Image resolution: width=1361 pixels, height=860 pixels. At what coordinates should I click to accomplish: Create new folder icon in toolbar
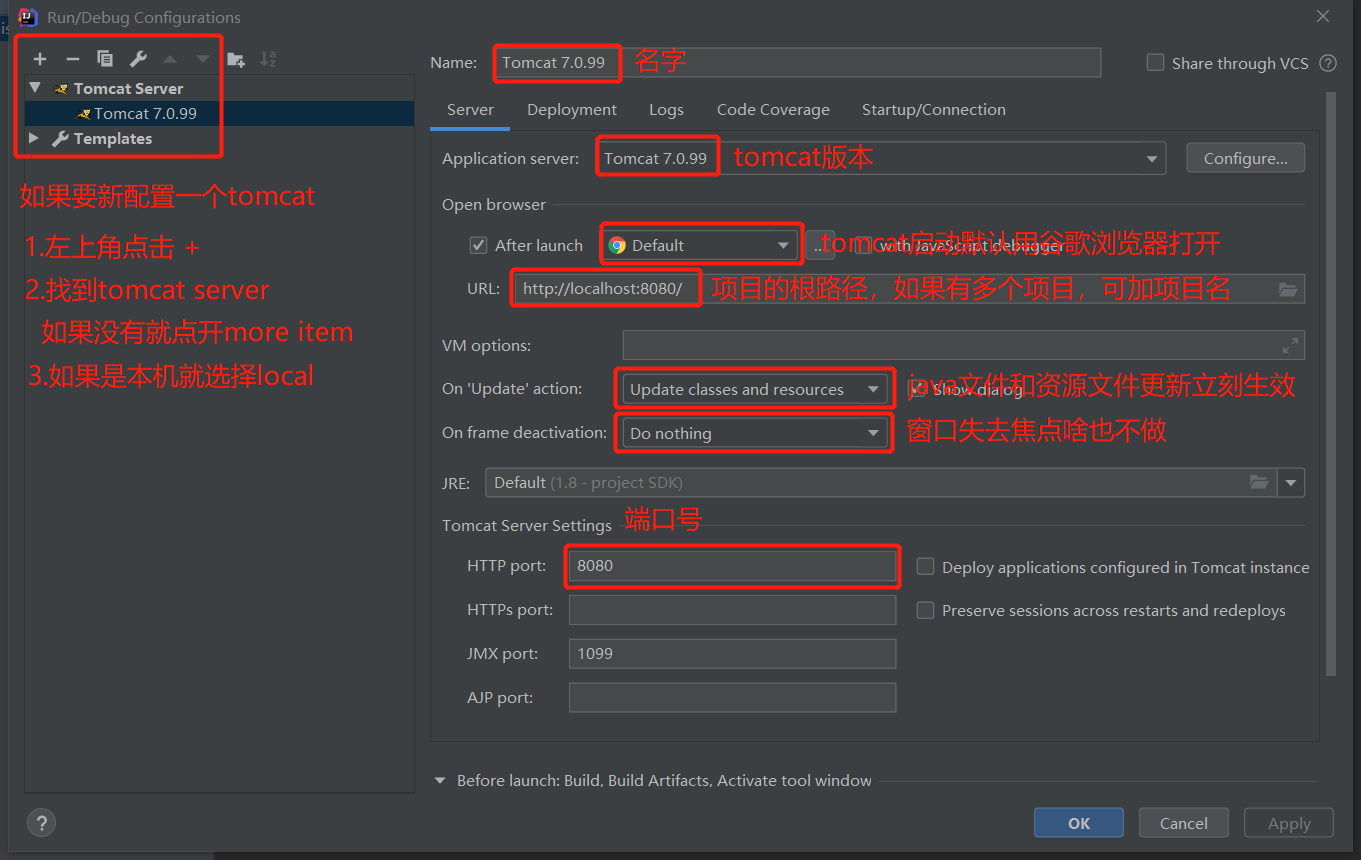tap(236, 59)
